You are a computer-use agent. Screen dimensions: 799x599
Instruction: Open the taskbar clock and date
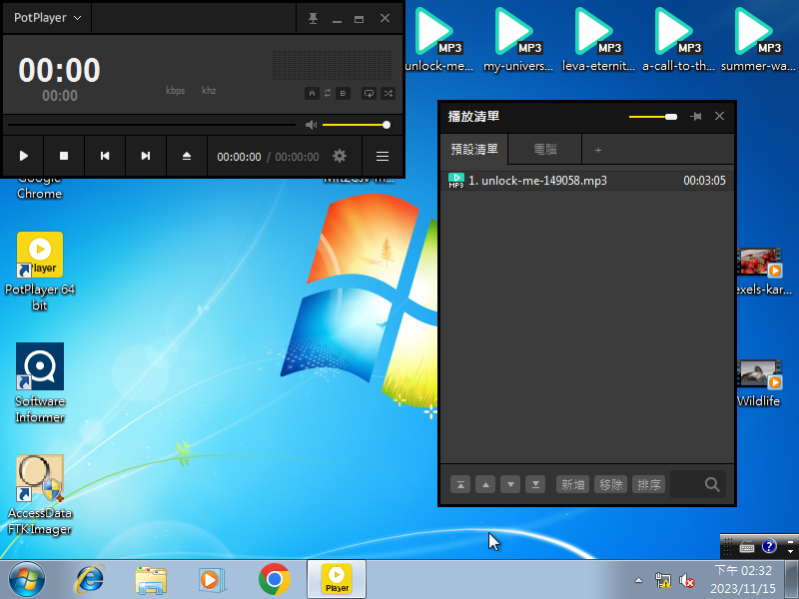point(743,580)
